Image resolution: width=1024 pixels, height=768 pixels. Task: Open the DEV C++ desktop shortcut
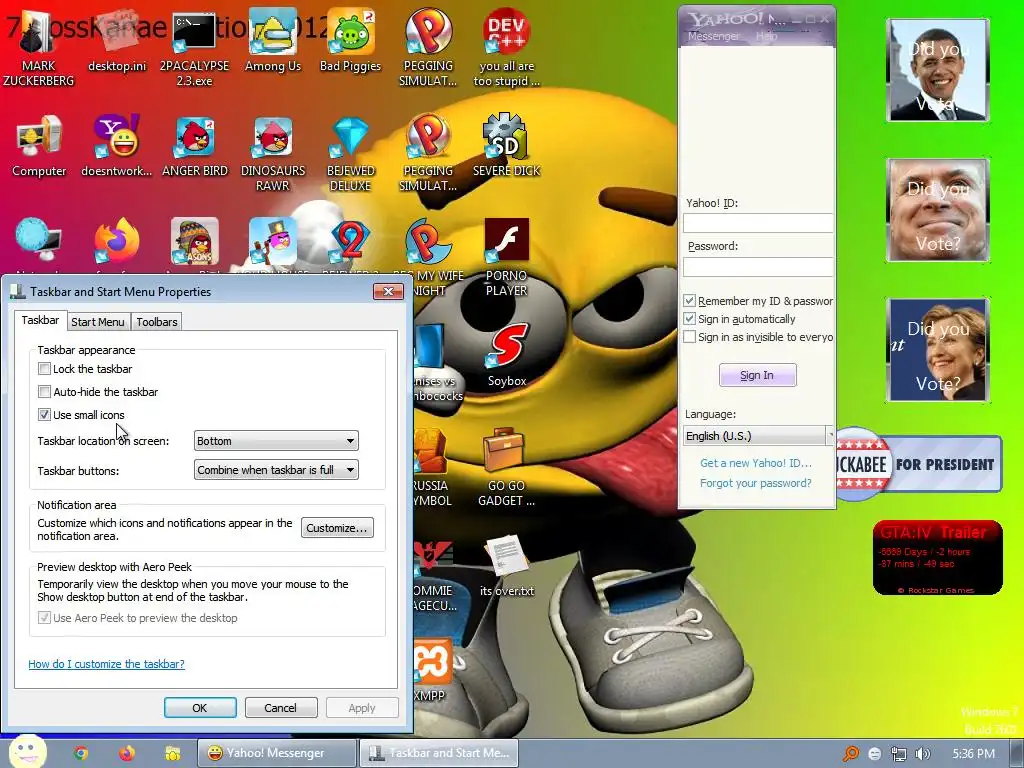[506, 49]
